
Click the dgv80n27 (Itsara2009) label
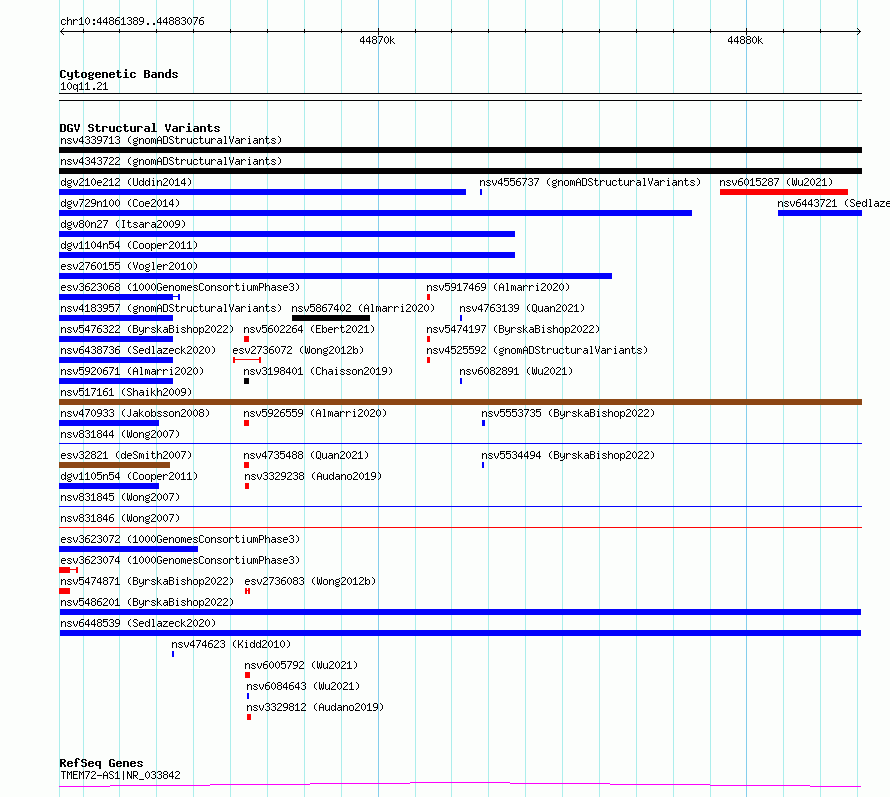point(123,224)
